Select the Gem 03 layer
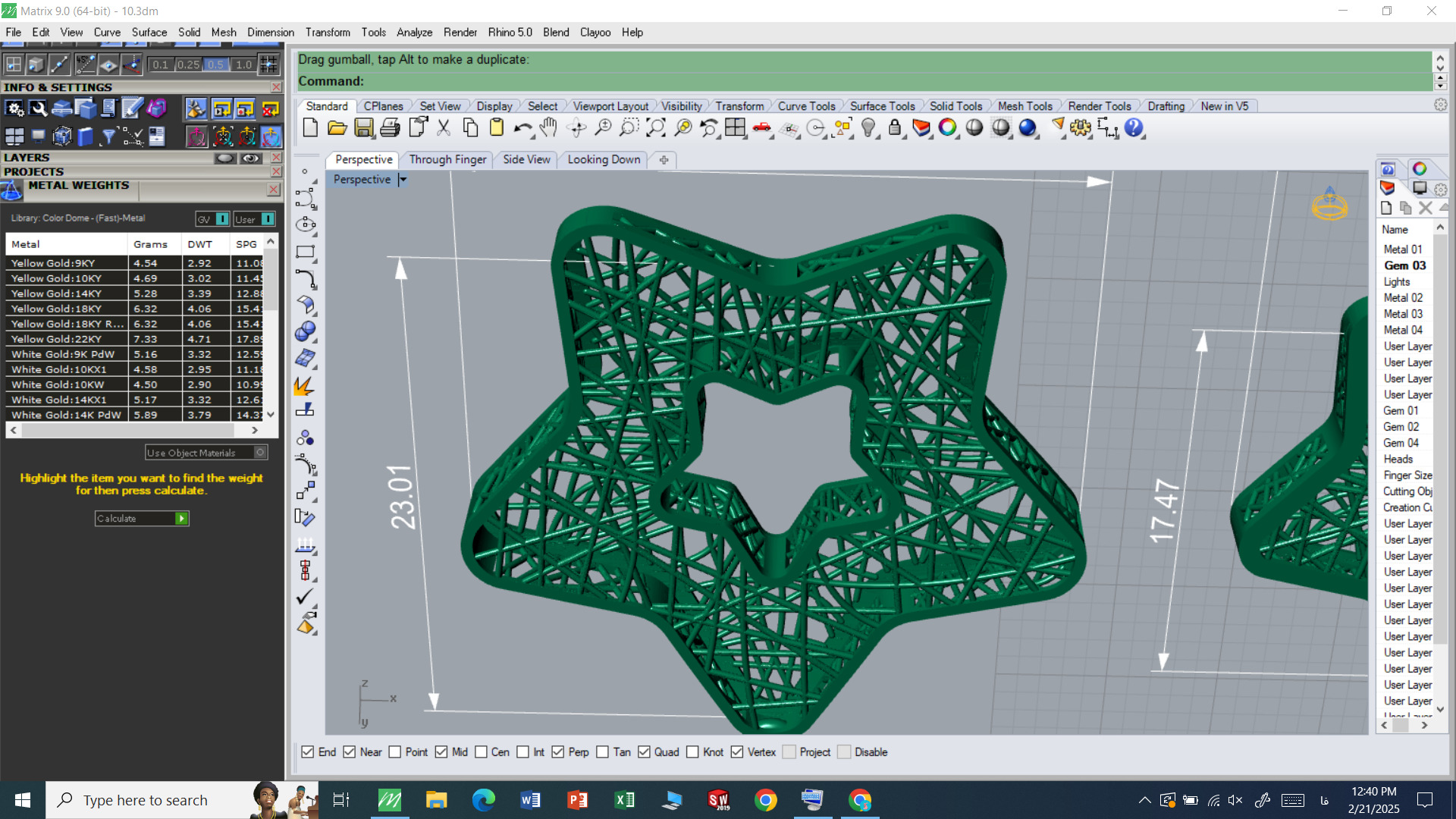The width and height of the screenshot is (1456, 819). [x=1404, y=265]
